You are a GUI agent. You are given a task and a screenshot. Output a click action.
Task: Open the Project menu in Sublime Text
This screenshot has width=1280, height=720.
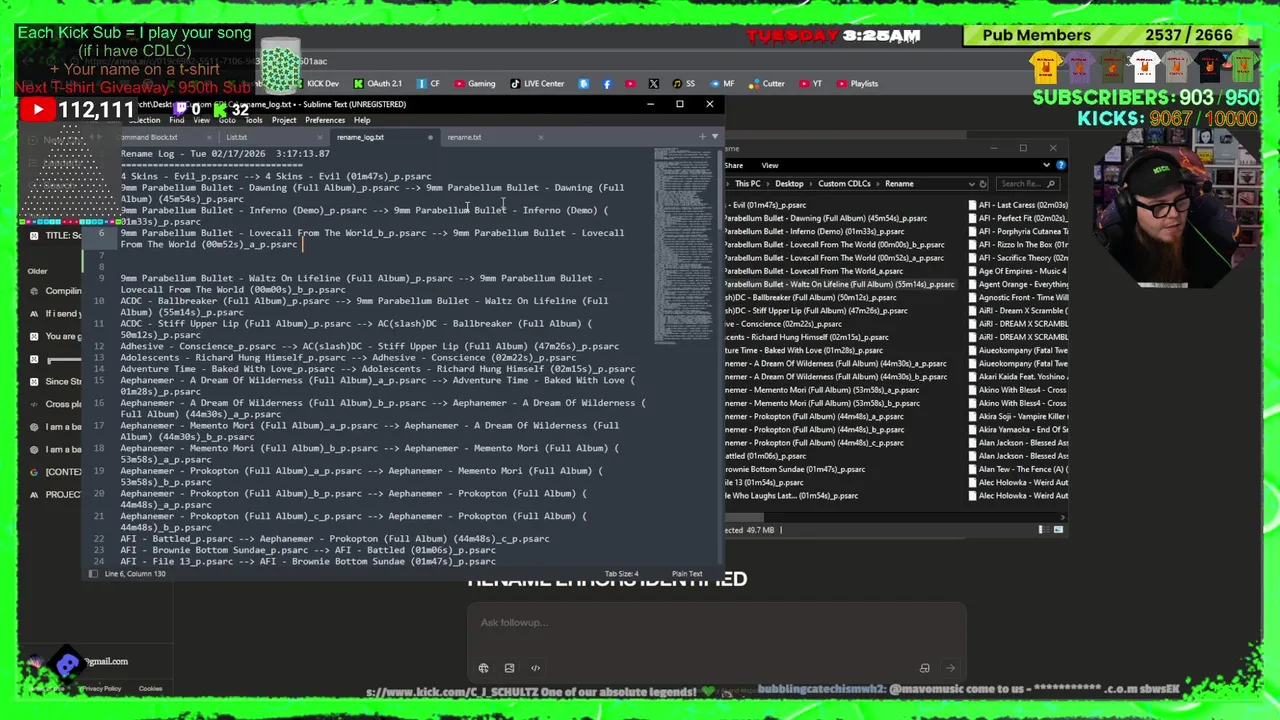[x=284, y=120]
